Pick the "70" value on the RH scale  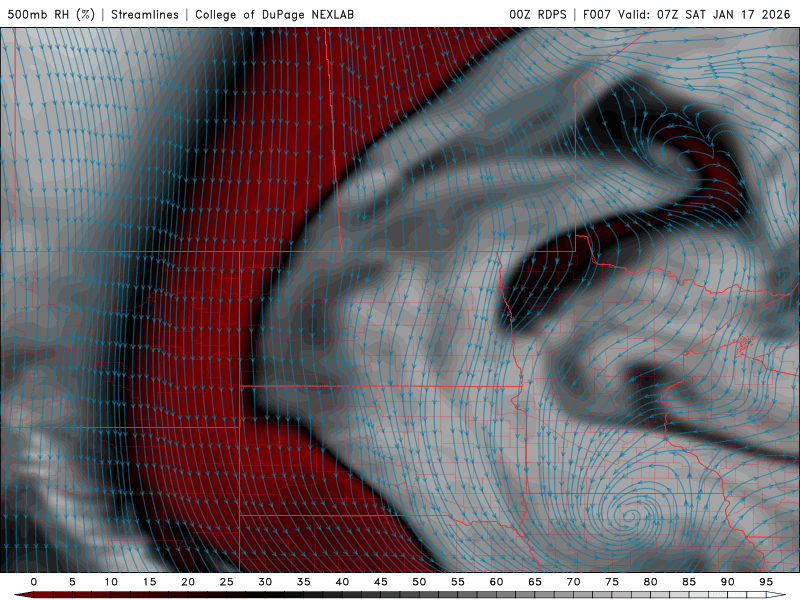tap(573, 582)
